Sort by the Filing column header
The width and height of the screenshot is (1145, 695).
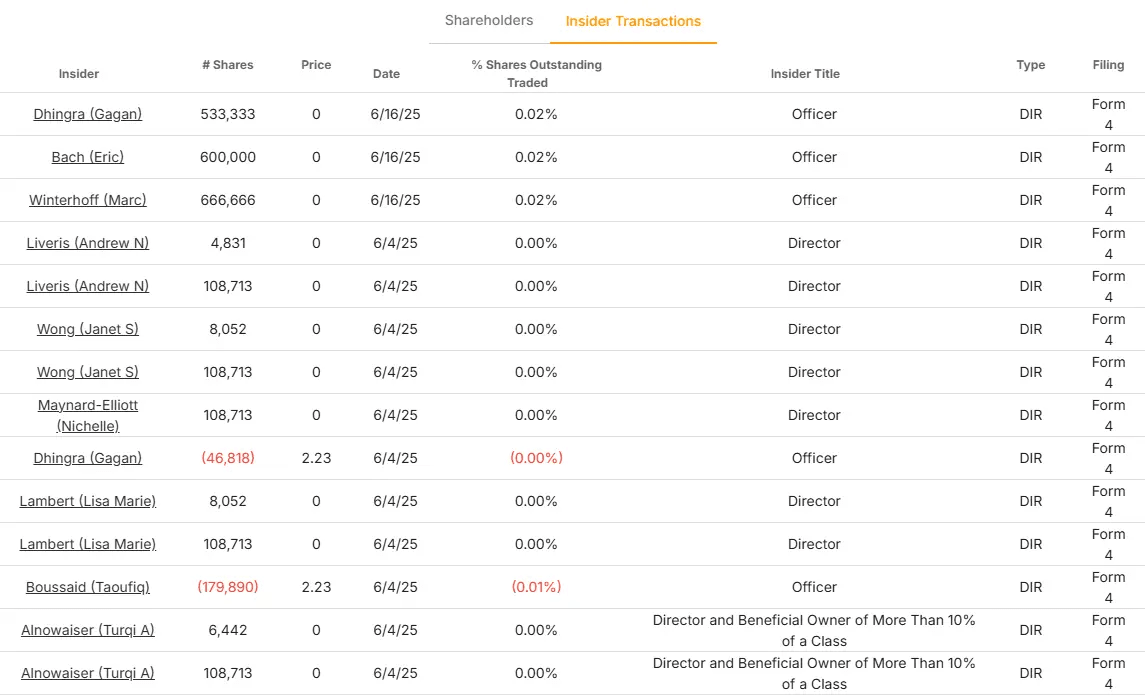[1108, 65]
